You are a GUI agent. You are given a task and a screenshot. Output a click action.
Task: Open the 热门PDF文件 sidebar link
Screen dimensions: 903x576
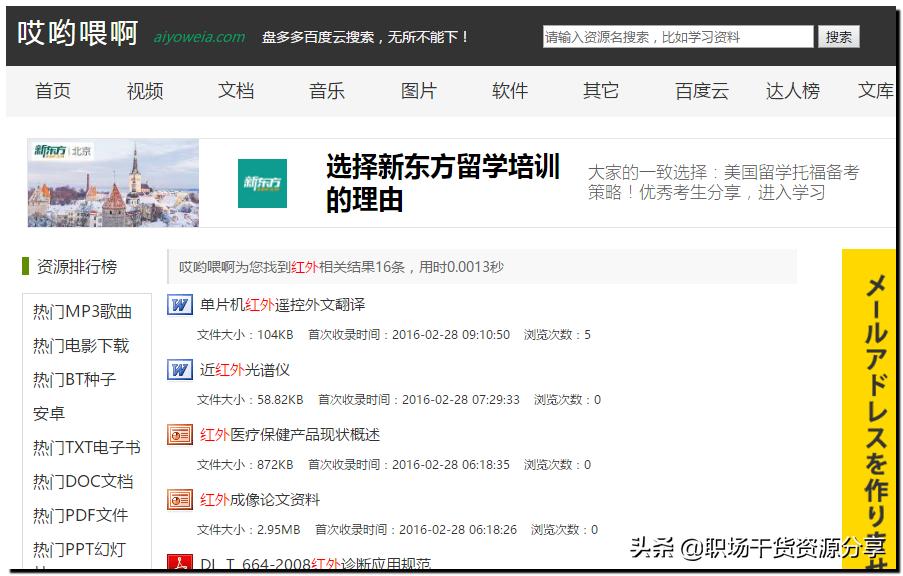(x=80, y=516)
